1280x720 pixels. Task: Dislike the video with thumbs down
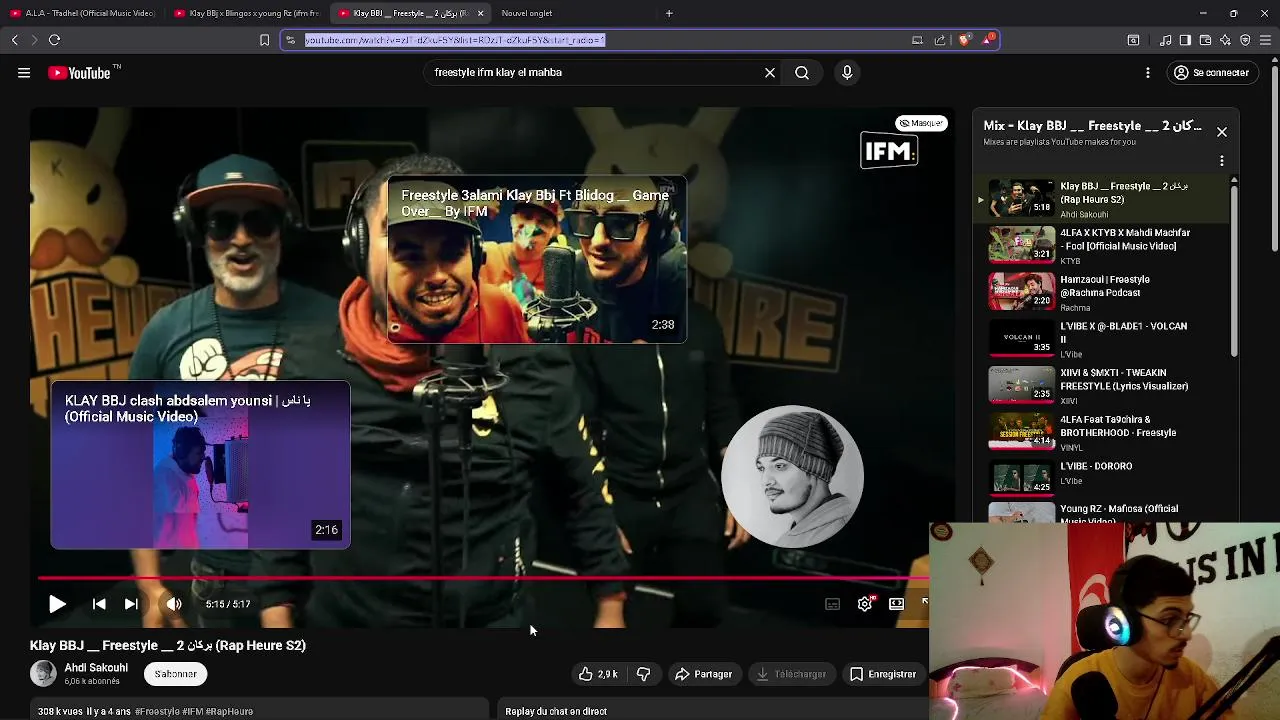pyautogui.click(x=643, y=674)
